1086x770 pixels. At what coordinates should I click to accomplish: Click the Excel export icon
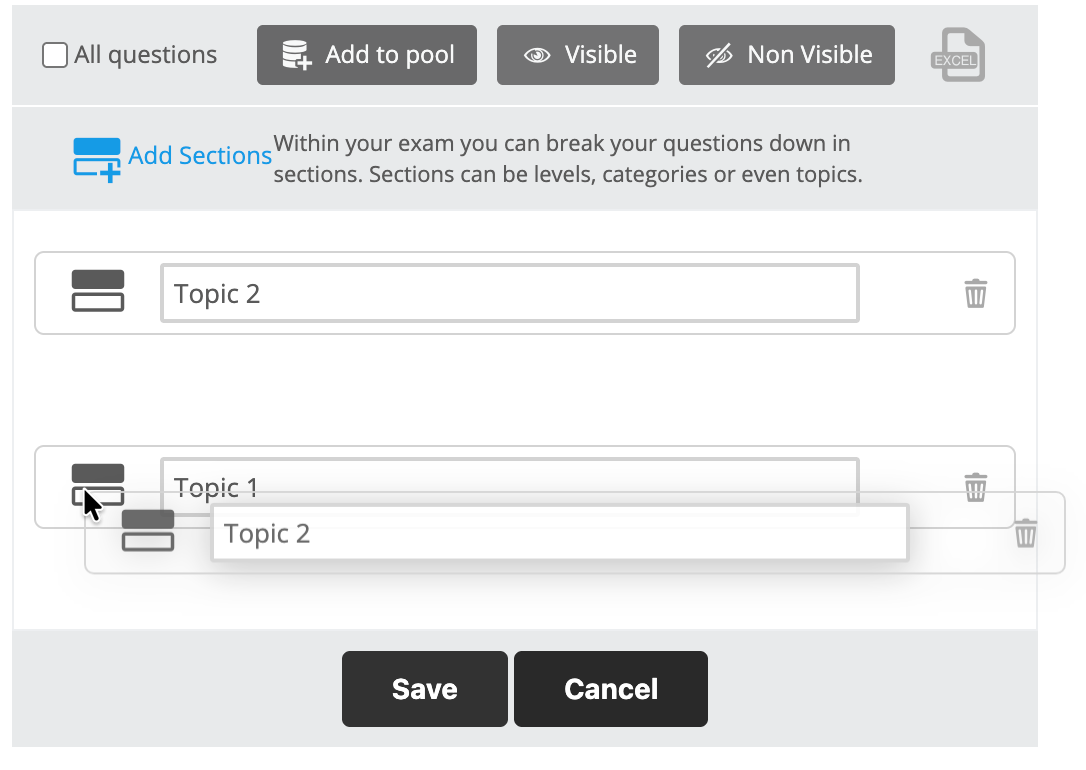[x=957, y=55]
